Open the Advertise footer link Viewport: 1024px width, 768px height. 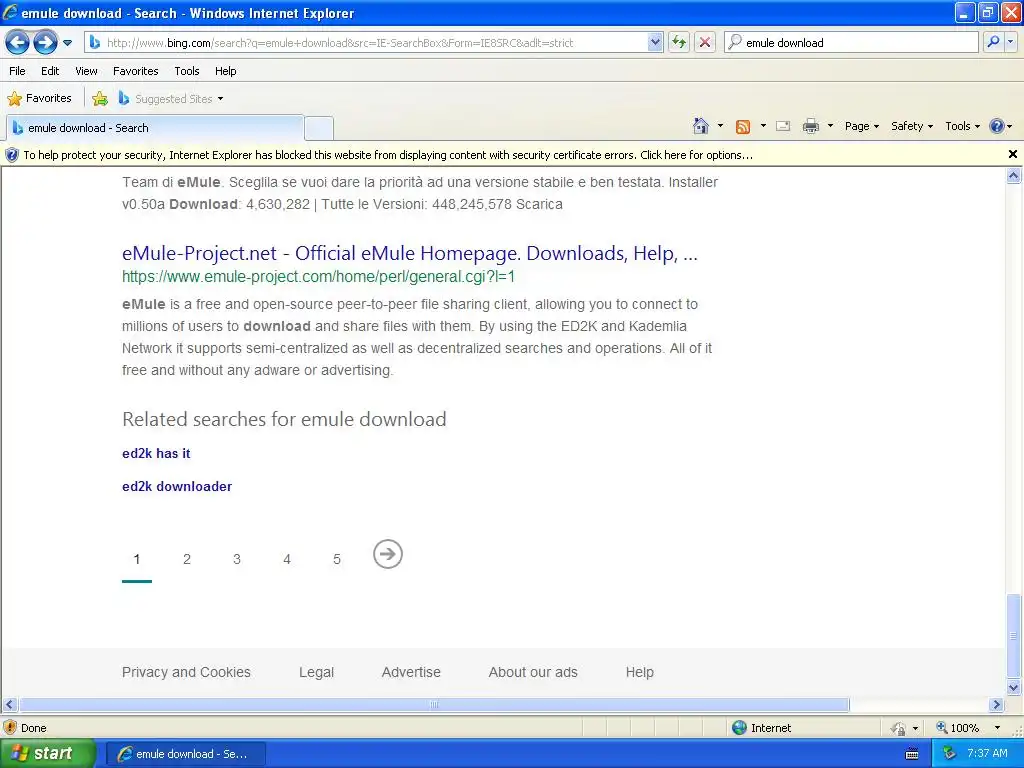point(411,672)
